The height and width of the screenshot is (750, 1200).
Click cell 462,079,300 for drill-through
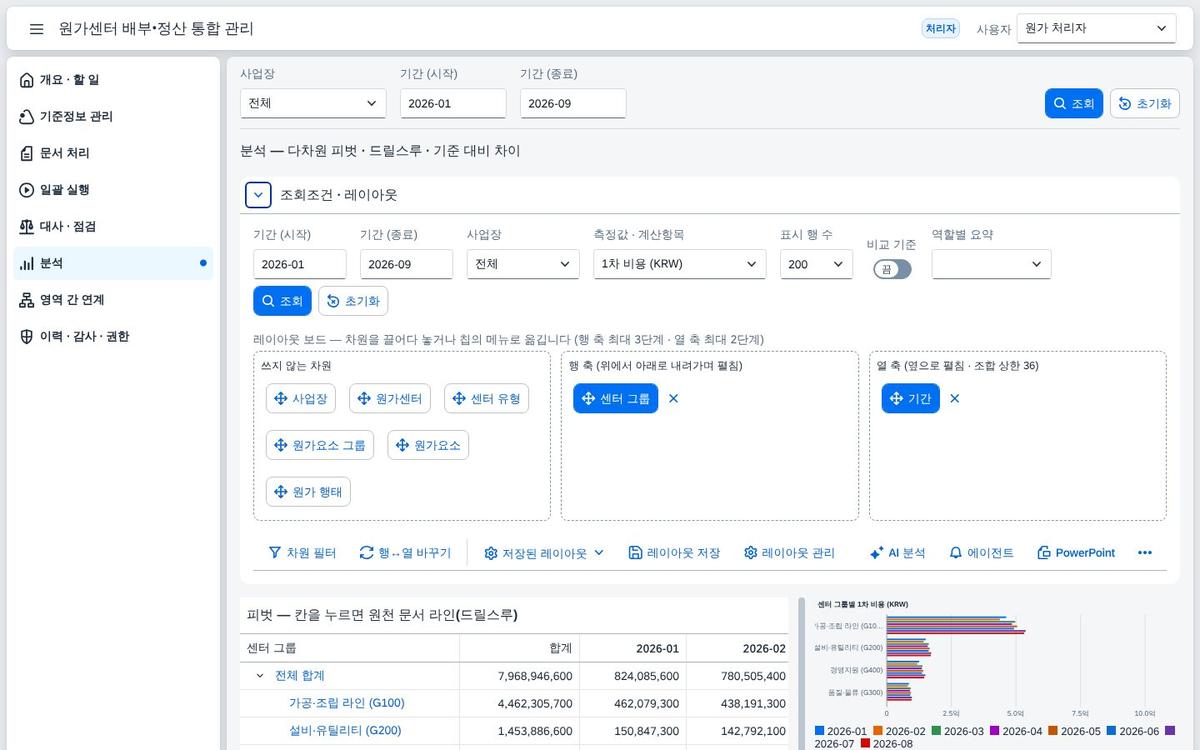click(633, 703)
